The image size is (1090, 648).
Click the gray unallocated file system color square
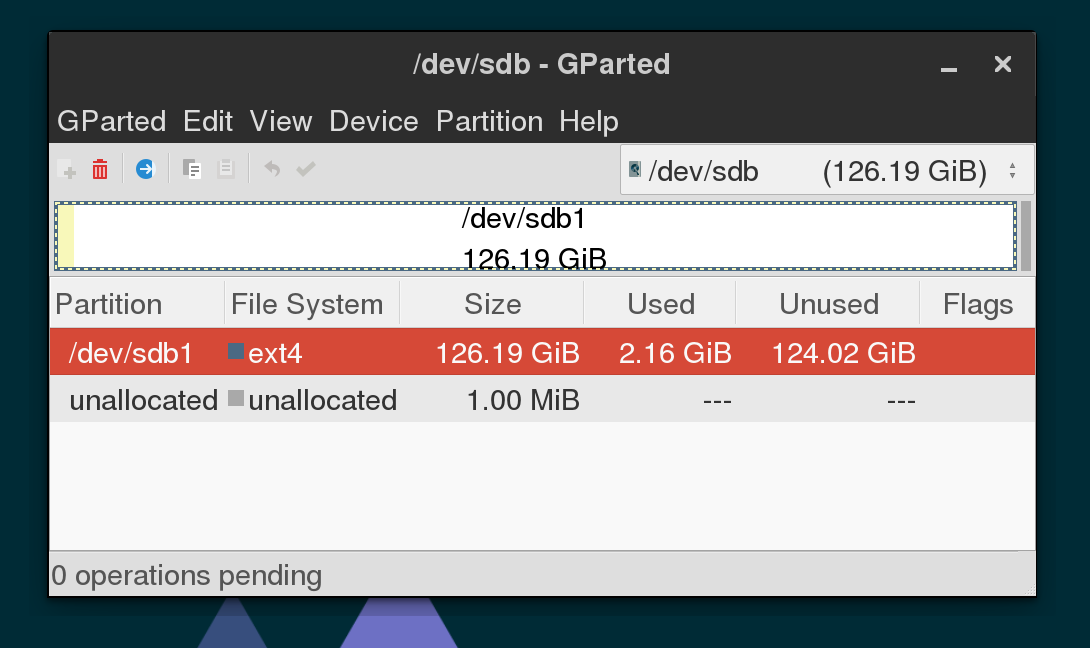pyautogui.click(x=236, y=398)
